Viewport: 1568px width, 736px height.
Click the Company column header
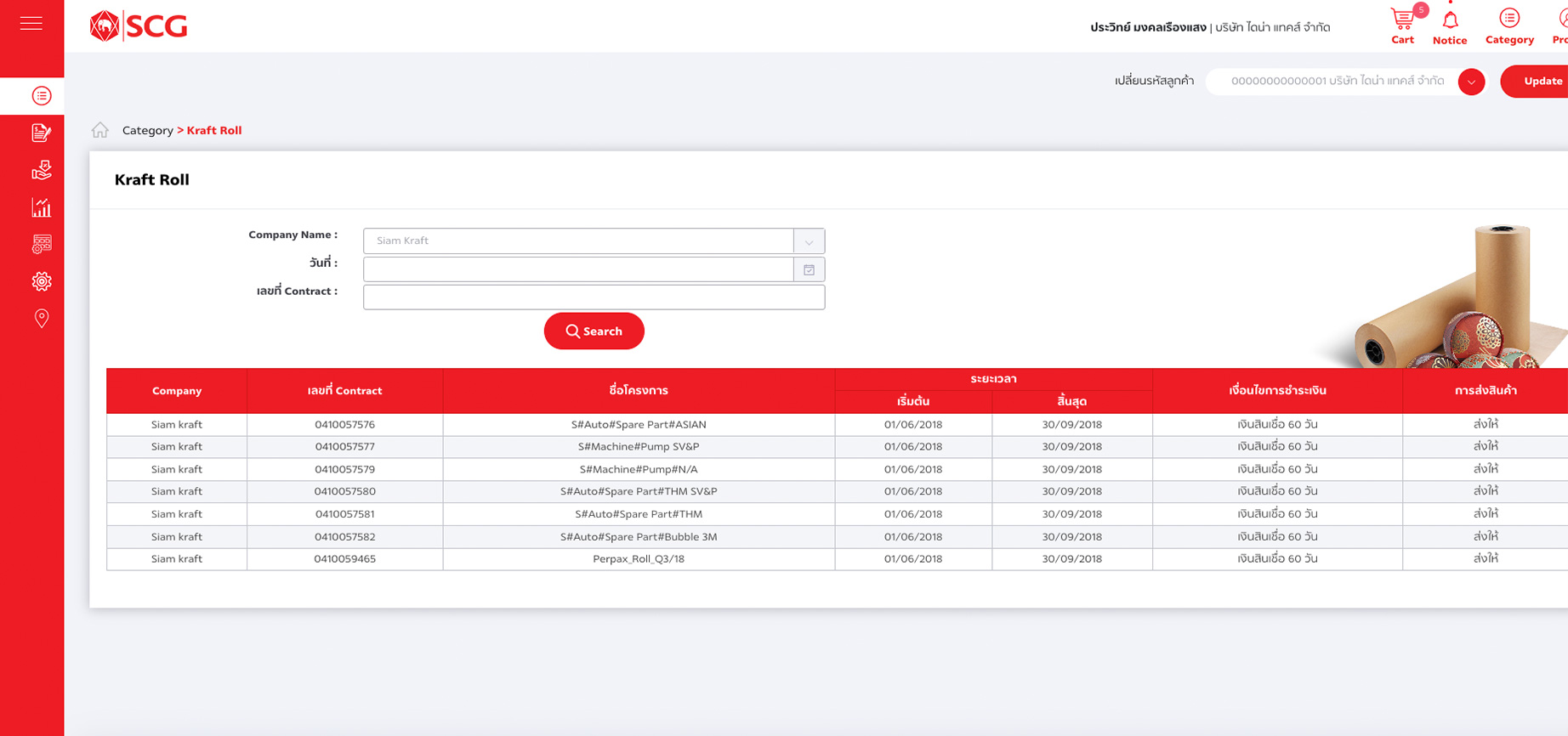pyautogui.click(x=177, y=391)
